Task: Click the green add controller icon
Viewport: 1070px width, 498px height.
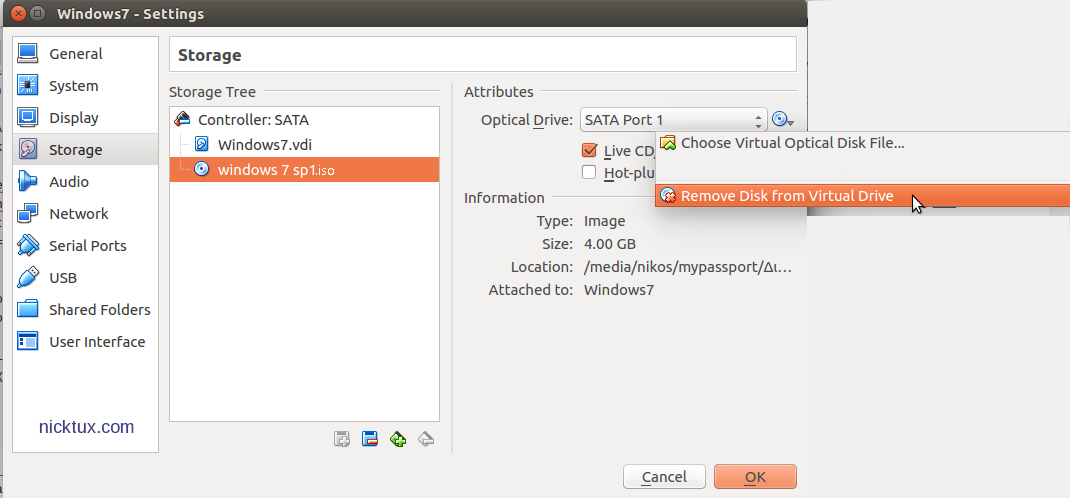Action: point(398,438)
